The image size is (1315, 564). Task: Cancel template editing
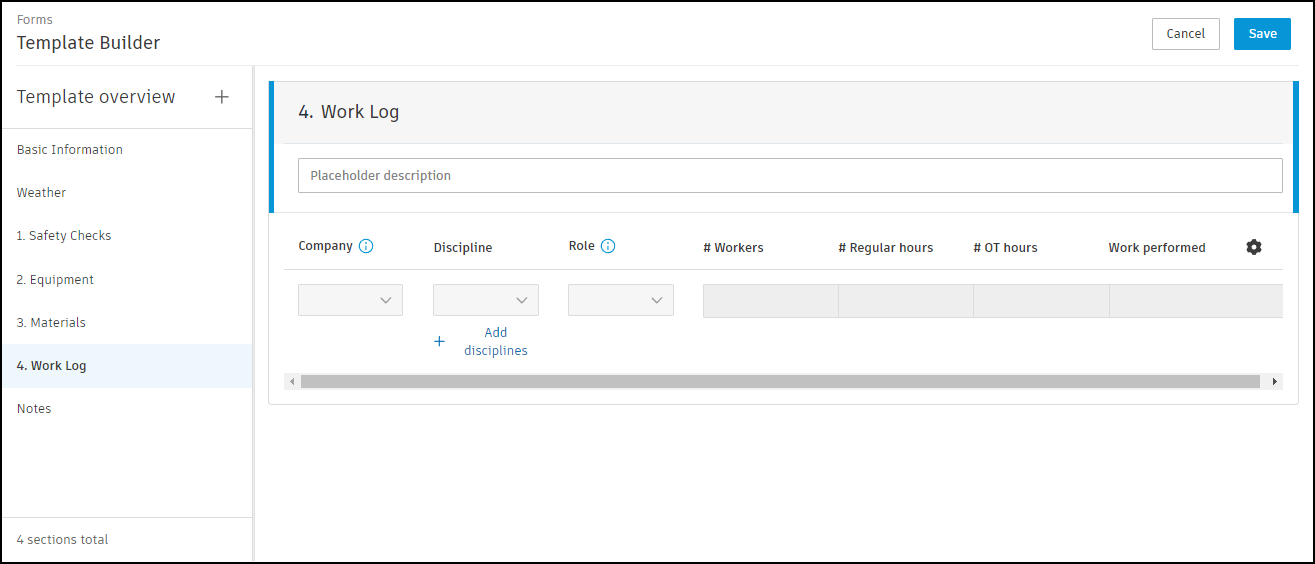(1185, 34)
